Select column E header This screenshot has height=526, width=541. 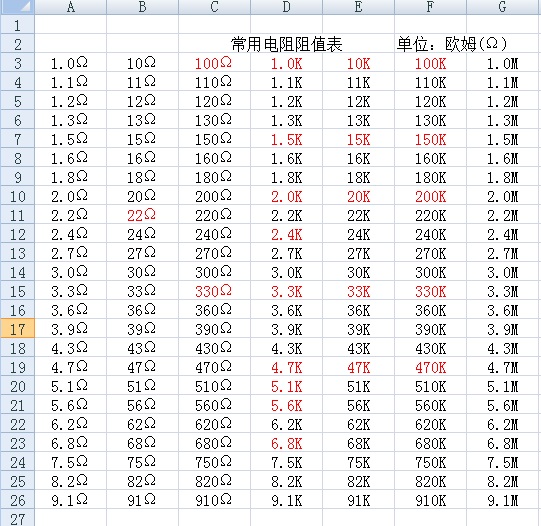click(358, 7)
